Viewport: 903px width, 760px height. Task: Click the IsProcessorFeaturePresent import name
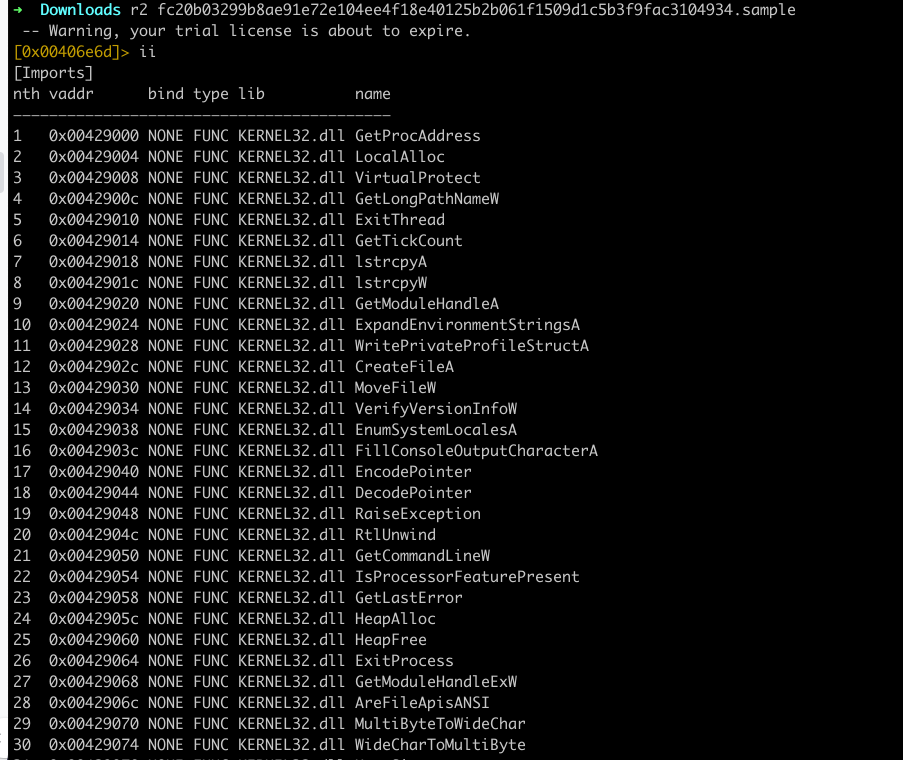467,577
